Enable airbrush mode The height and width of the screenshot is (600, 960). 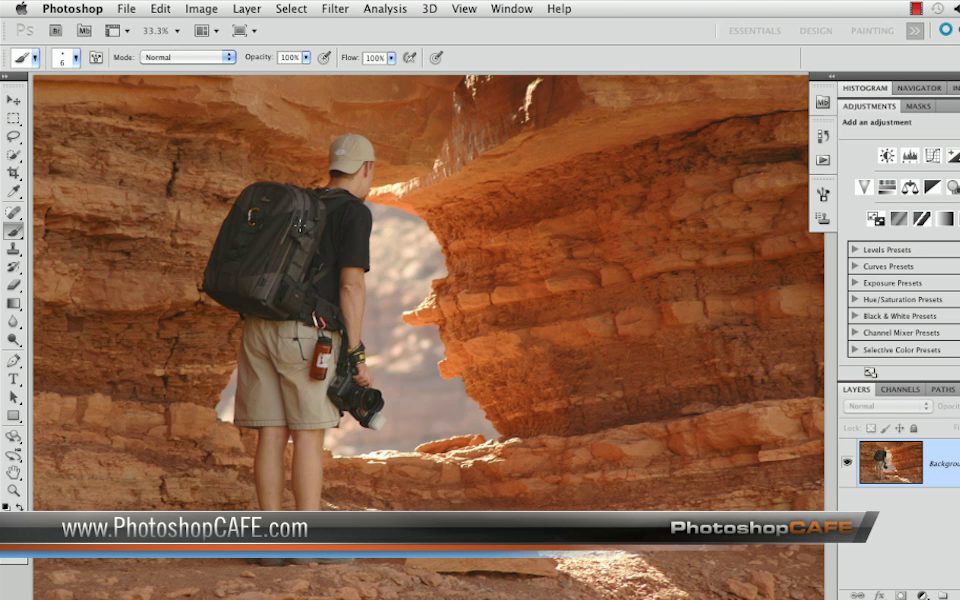[410, 58]
